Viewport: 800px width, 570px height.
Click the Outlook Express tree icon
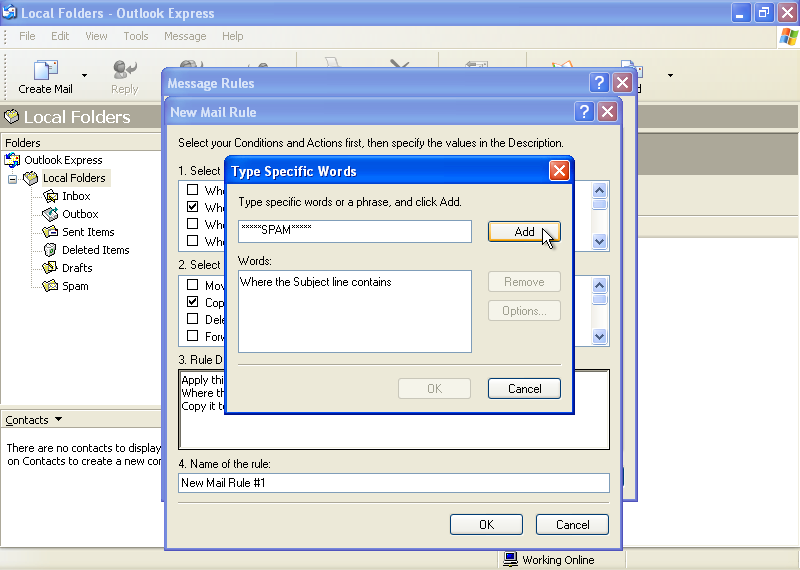pyautogui.click(x=12, y=160)
